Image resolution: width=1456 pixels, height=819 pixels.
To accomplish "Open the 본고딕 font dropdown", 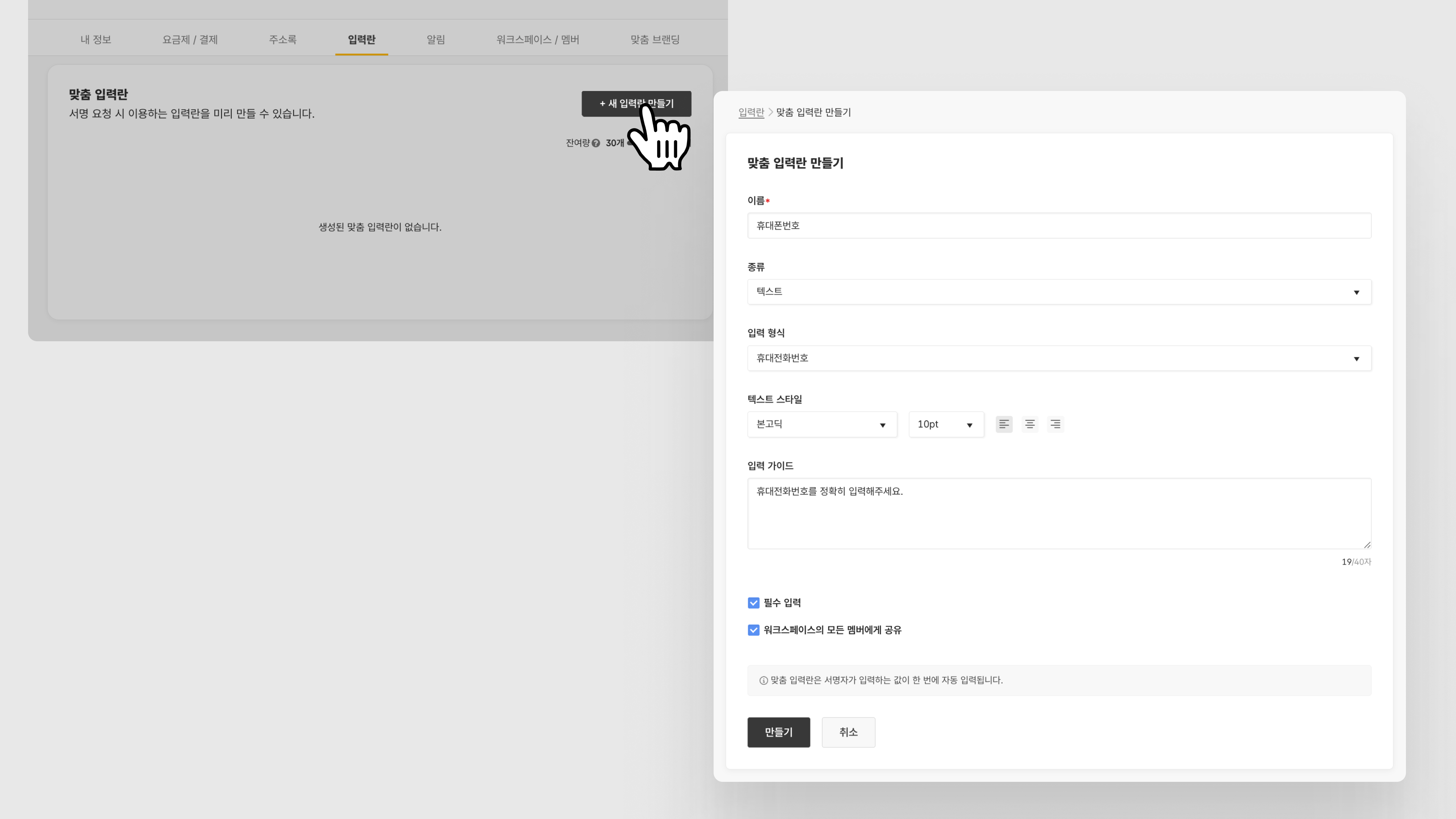I will click(821, 425).
